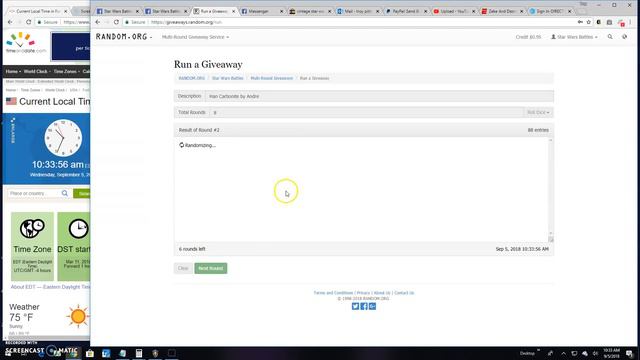Open the Chrome three-dot menu
This screenshot has width=640, height=360.
(631, 22)
